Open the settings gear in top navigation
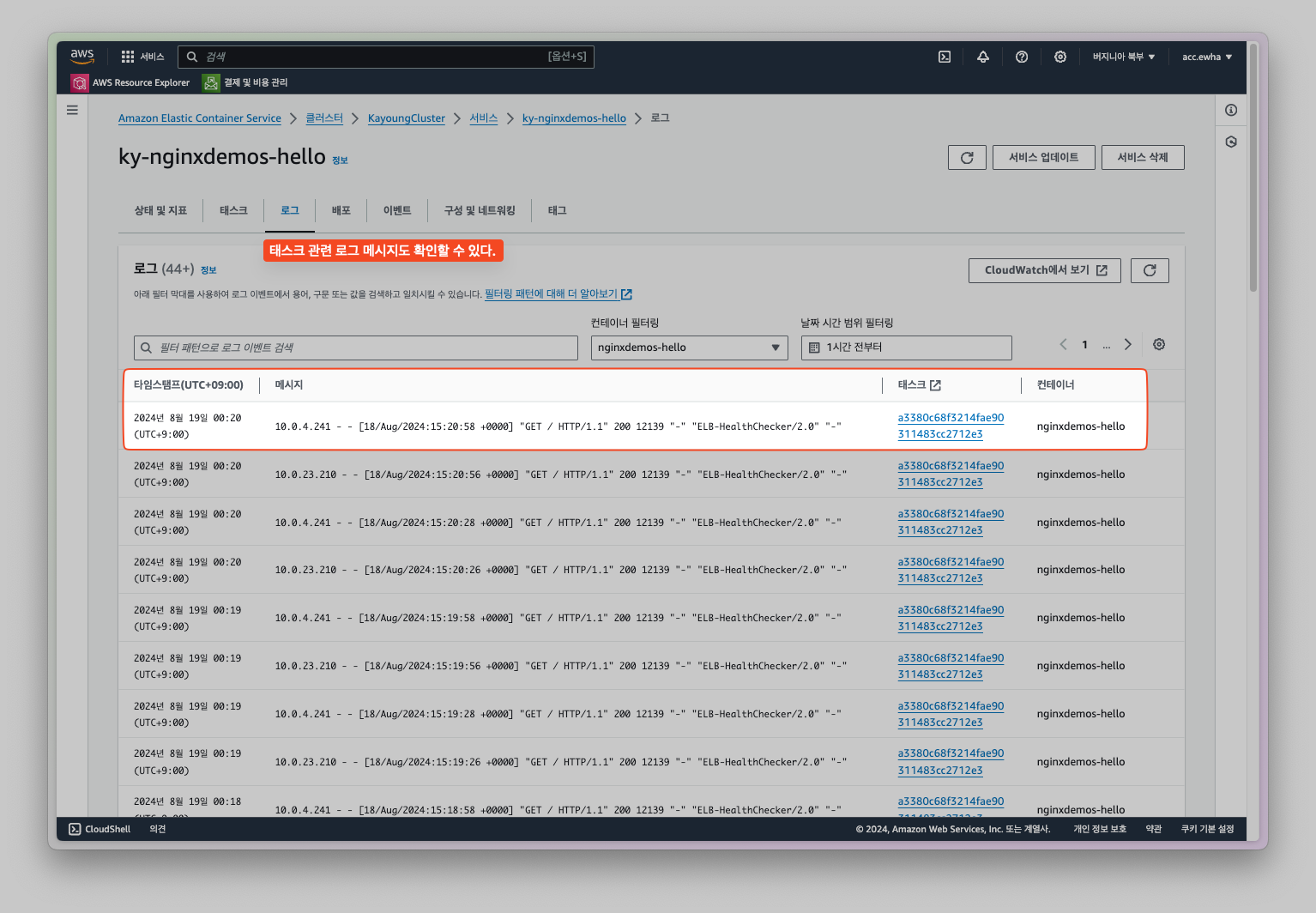The image size is (1316, 913). click(x=1060, y=57)
